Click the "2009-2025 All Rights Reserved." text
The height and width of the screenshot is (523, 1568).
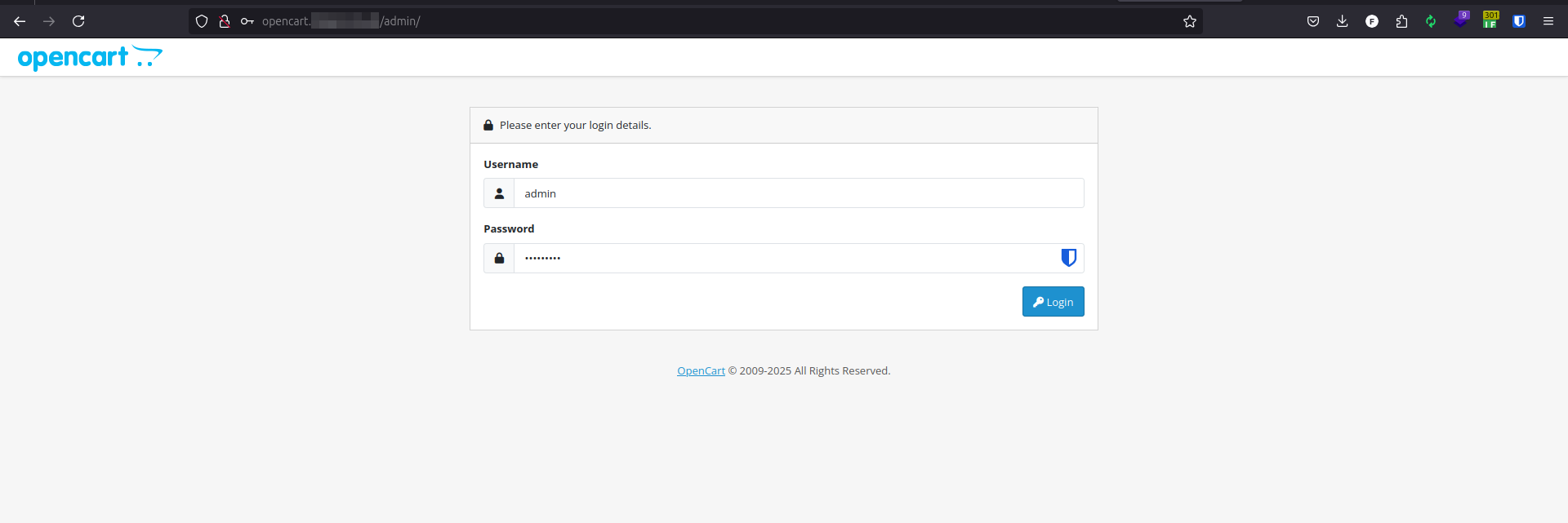click(x=815, y=370)
